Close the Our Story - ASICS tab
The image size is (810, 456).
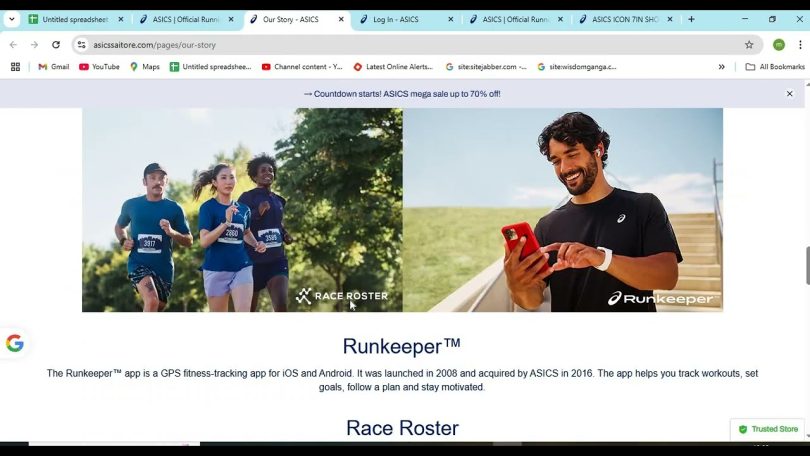(341, 19)
